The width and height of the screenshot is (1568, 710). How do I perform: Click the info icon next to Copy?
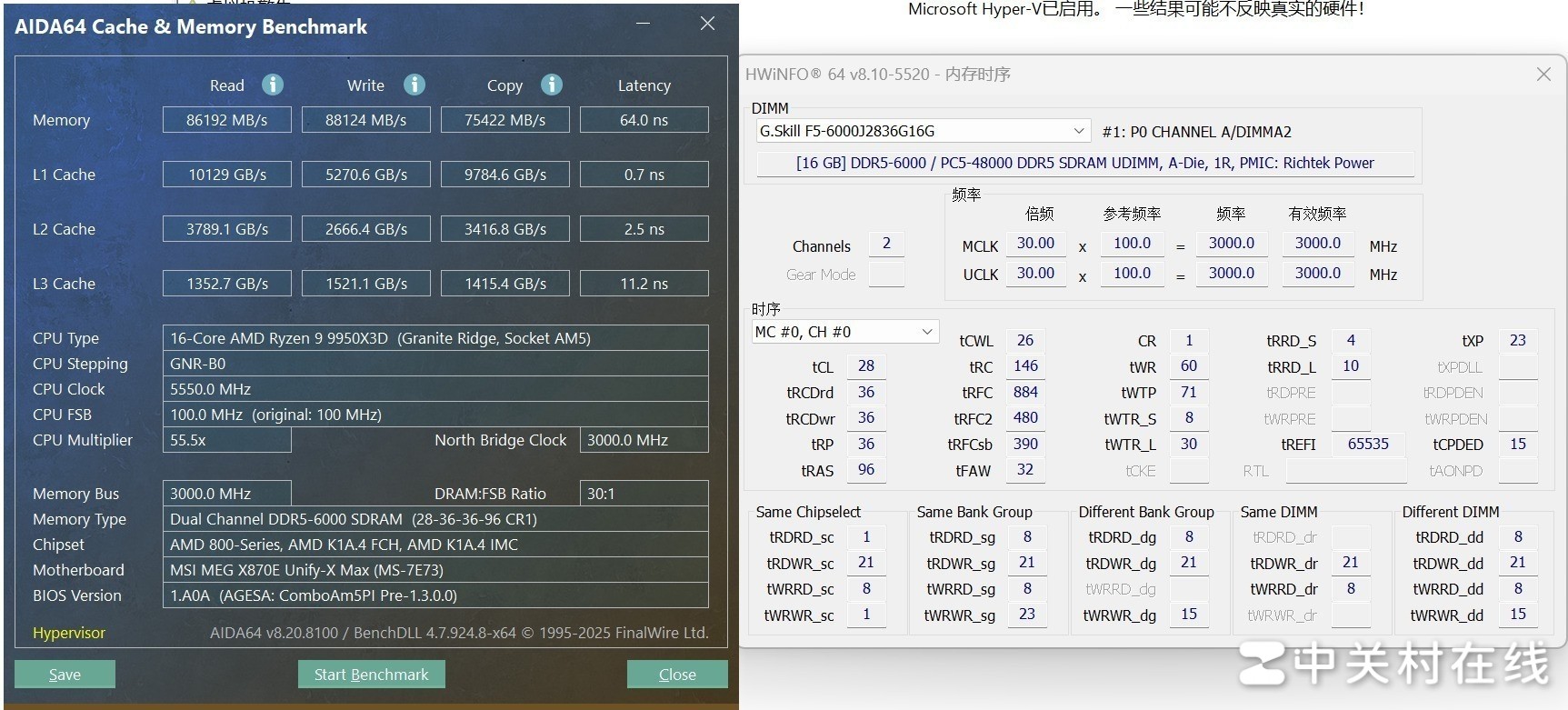tap(552, 85)
